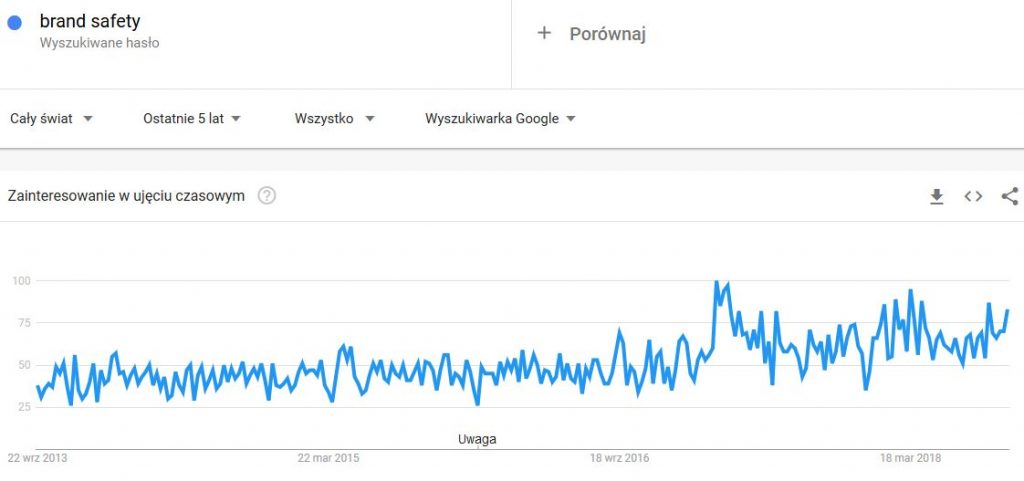The width and height of the screenshot is (1024, 481).
Task: Click the 18 mar 2018 axis label
Action: point(911,458)
